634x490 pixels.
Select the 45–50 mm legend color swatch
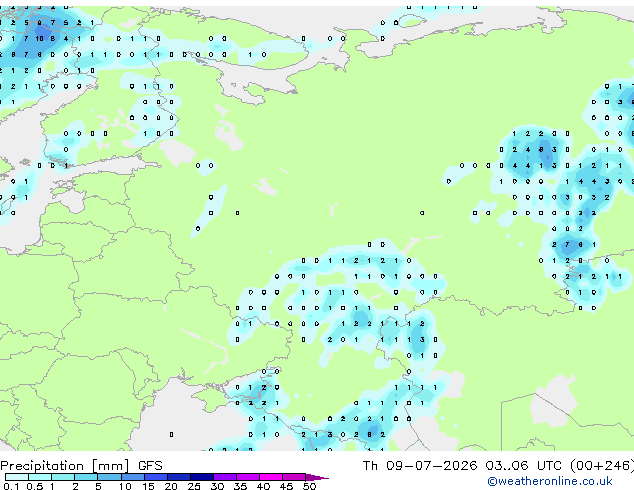(x=294, y=477)
